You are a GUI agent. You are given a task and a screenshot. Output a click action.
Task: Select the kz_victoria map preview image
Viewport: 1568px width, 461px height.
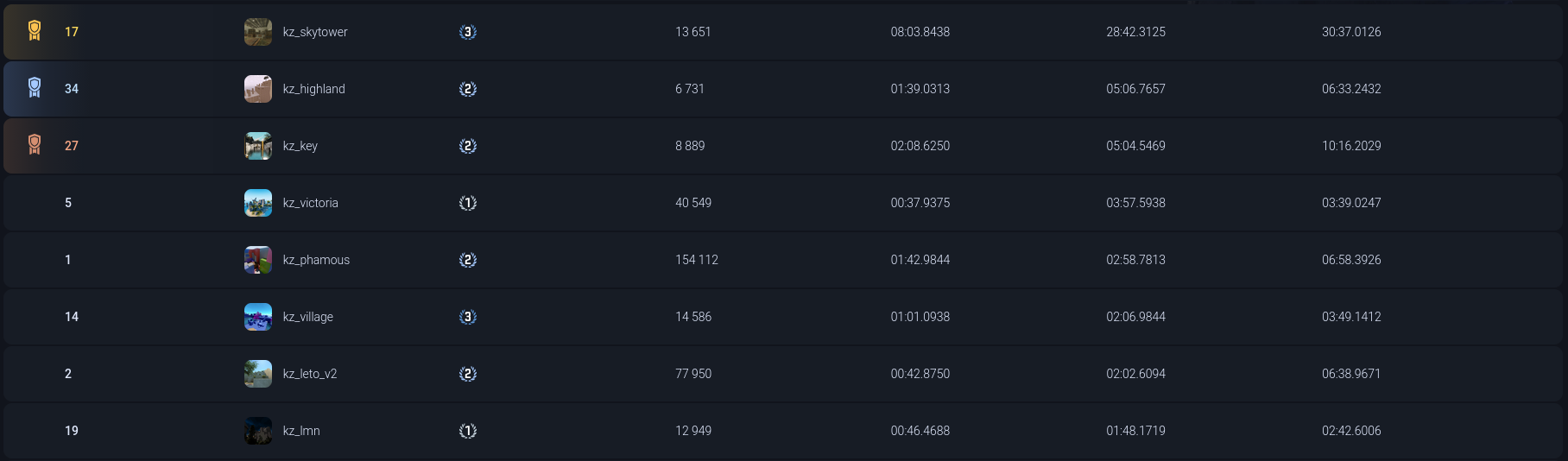[x=258, y=203]
